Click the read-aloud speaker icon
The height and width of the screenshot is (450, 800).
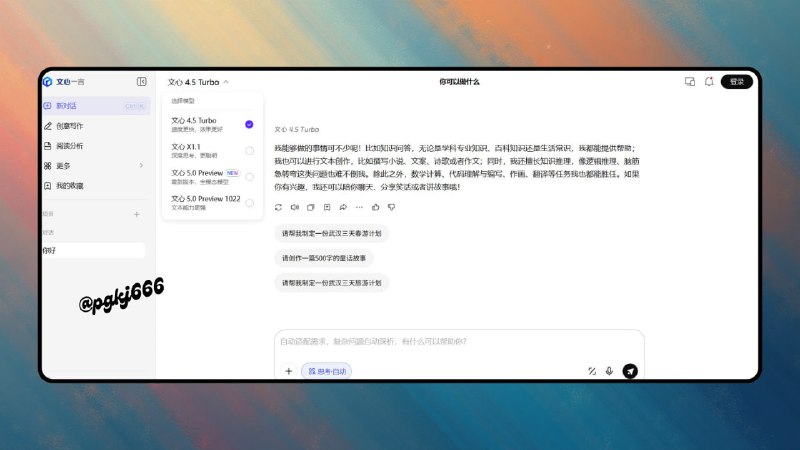(294, 207)
